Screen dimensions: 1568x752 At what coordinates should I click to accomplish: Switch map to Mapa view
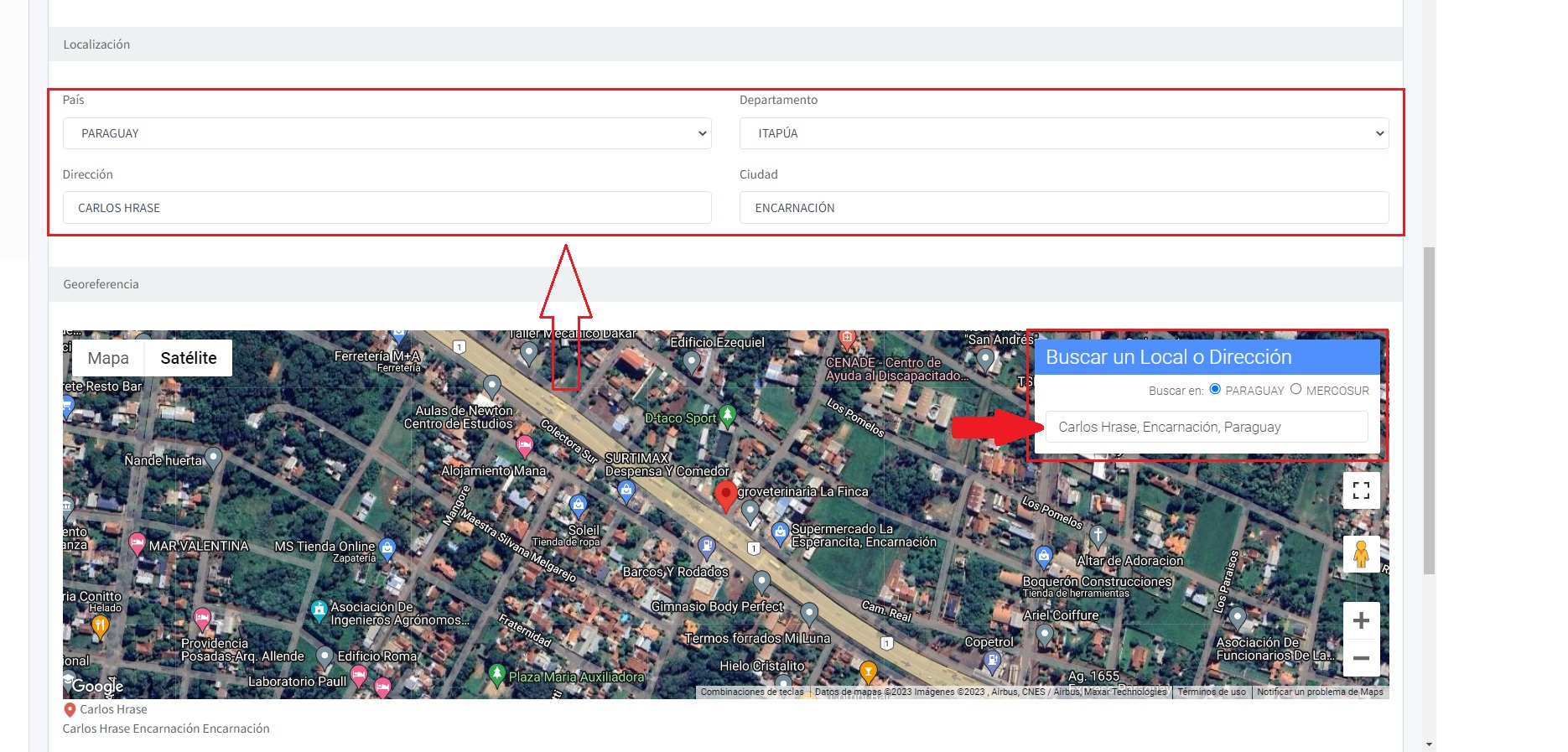pos(108,358)
